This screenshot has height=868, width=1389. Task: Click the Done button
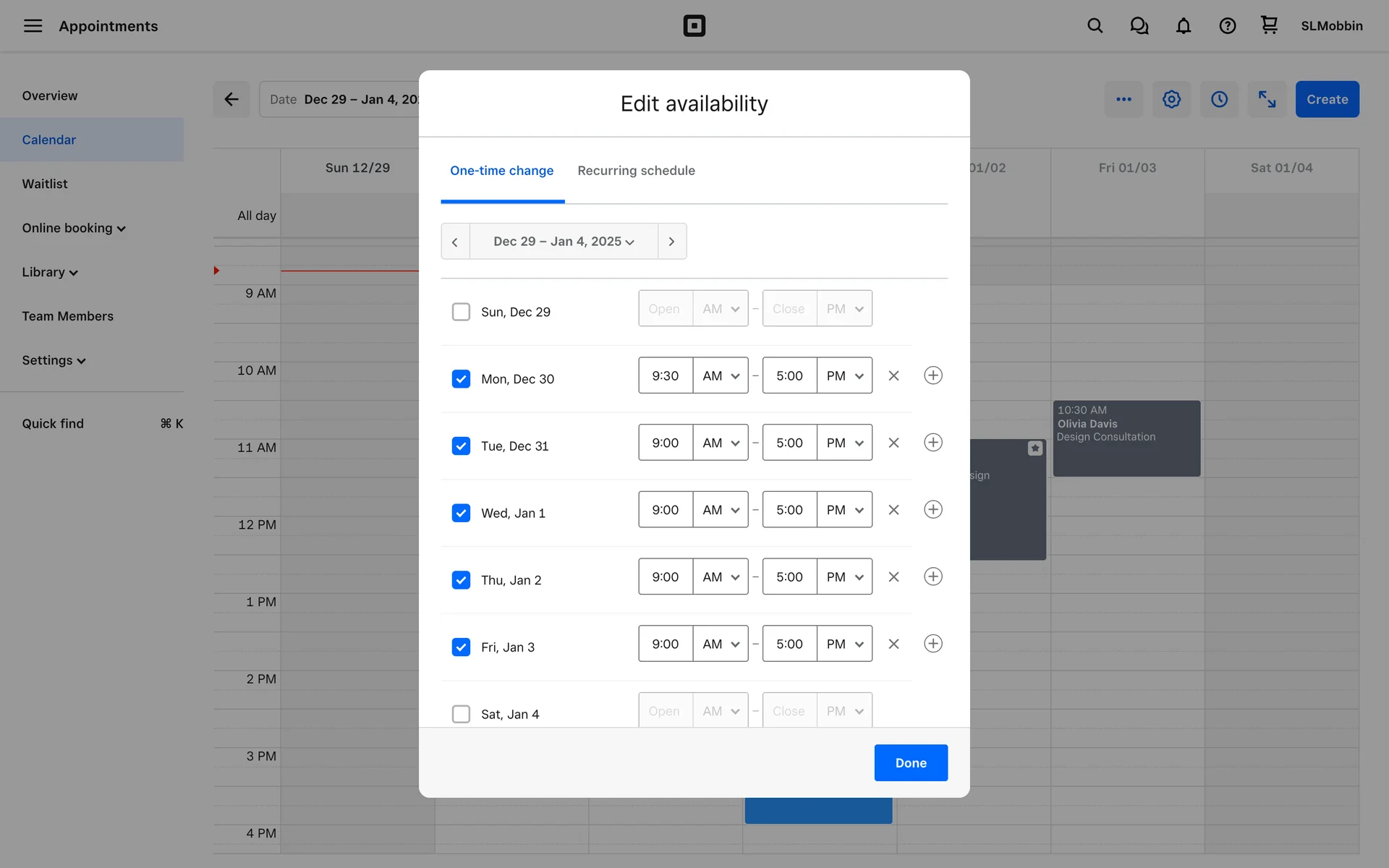(910, 762)
